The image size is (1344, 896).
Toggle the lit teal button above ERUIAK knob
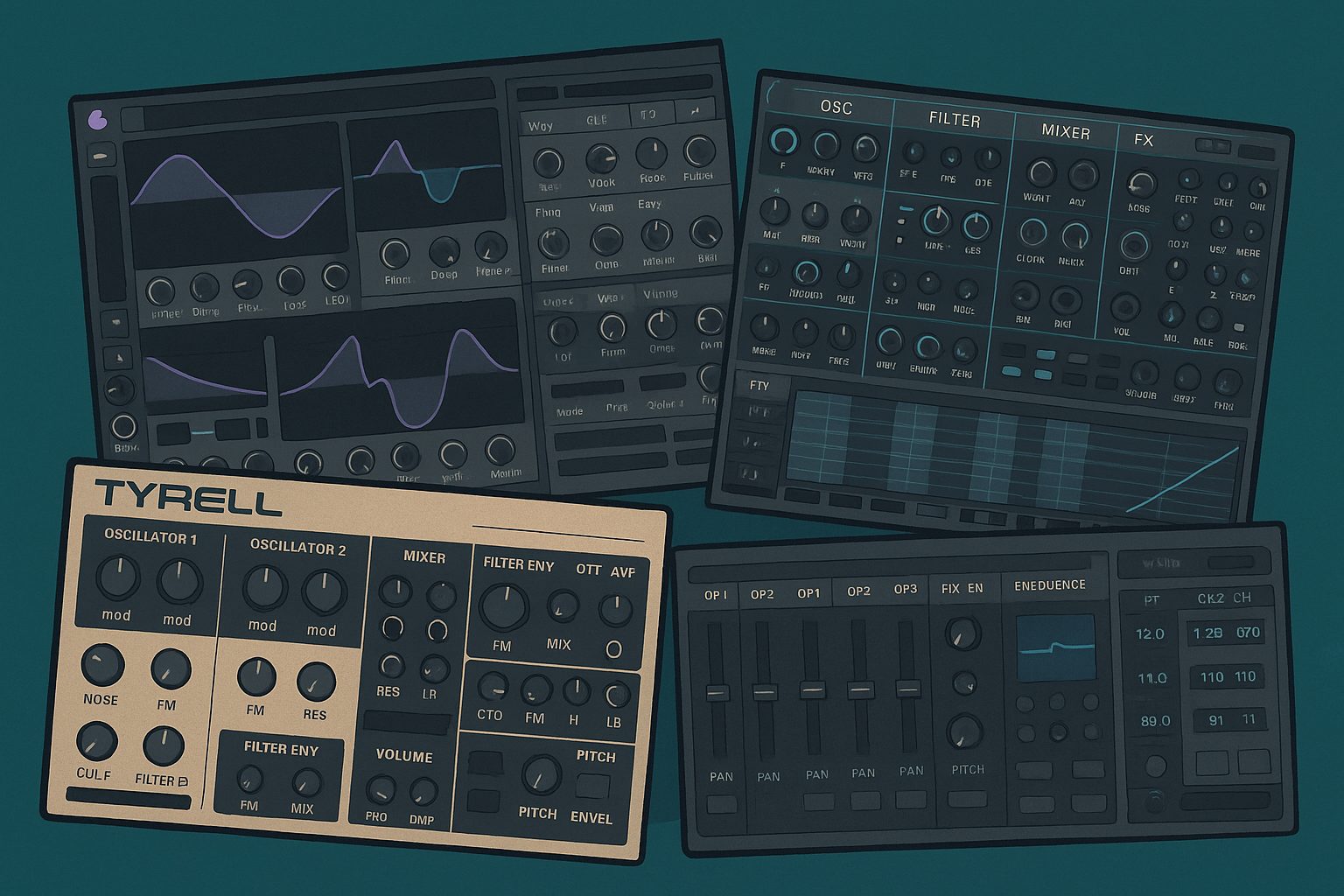905,209
